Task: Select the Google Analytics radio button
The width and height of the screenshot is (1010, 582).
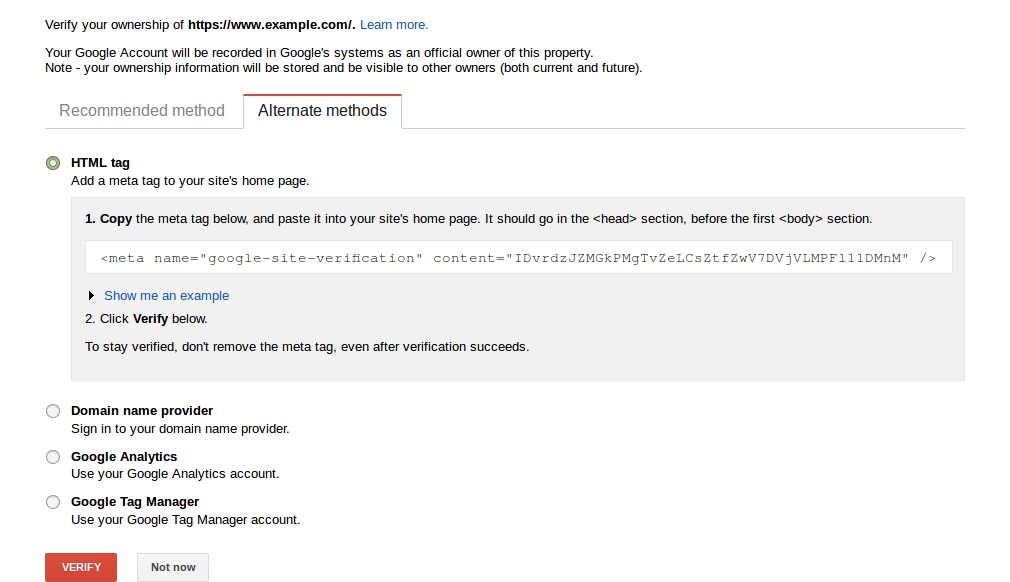Action: tap(53, 457)
